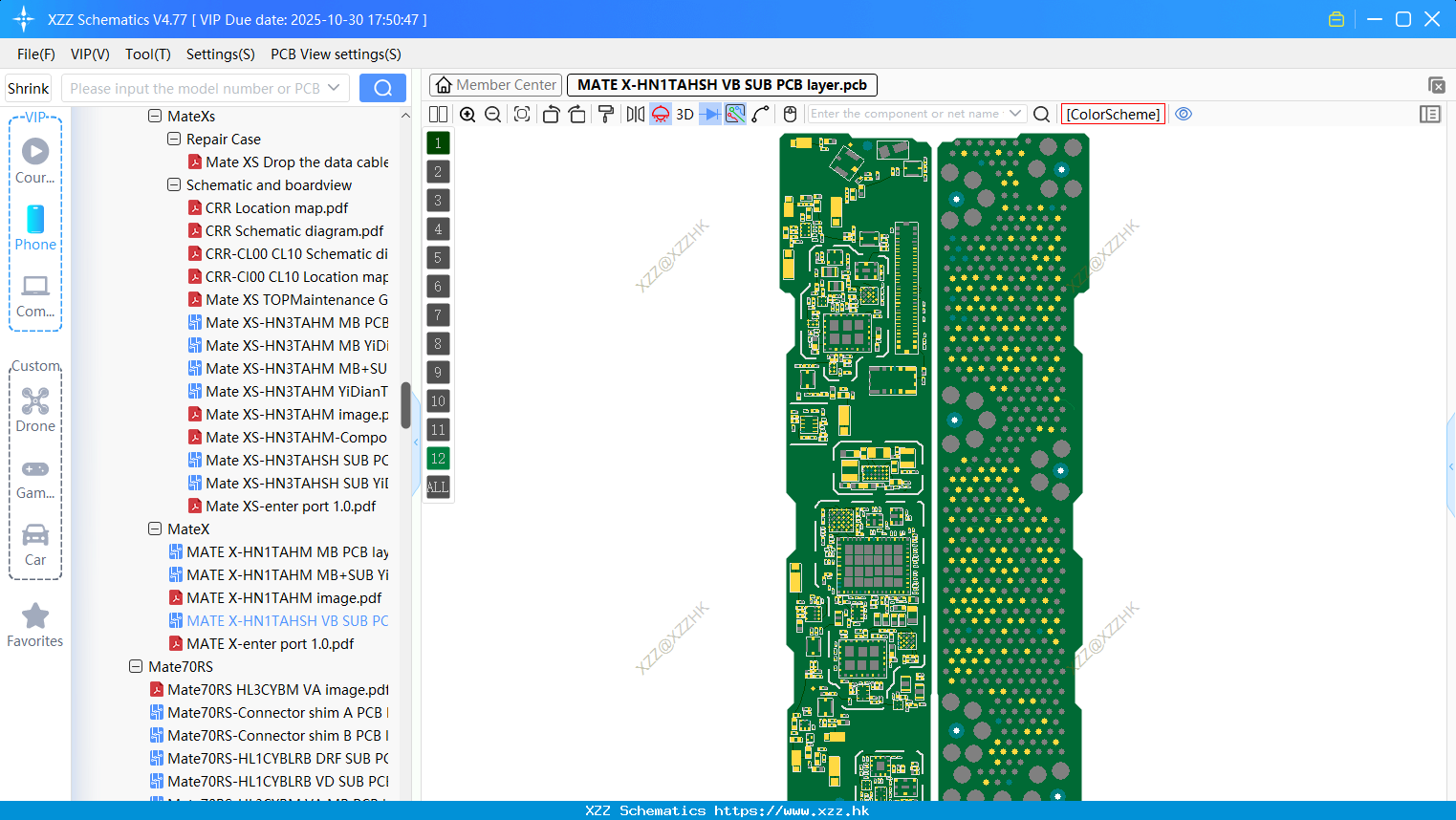Rotate PCB counterclockwise
The width and height of the screenshot is (1456, 820).
point(551,115)
